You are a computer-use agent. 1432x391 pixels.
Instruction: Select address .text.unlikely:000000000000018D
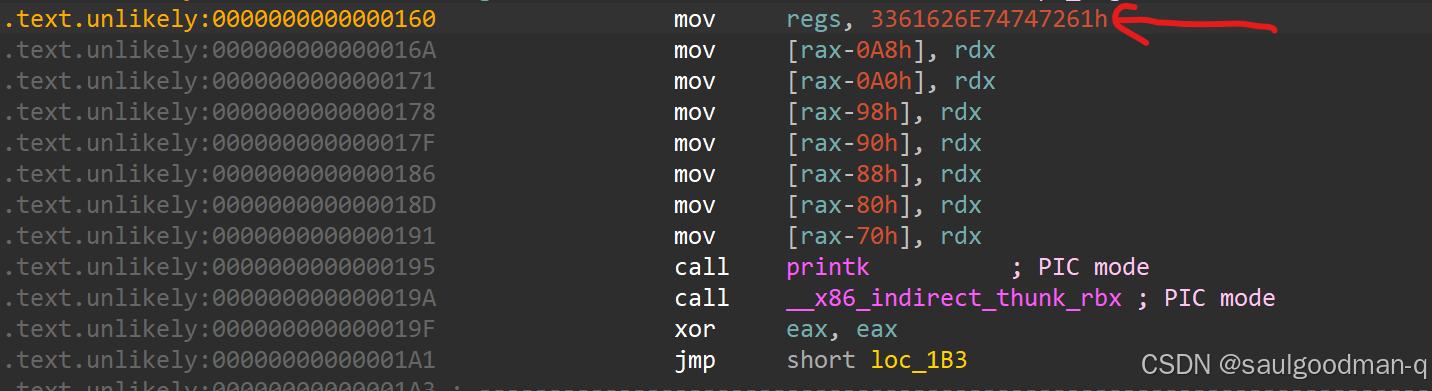(x=220, y=205)
